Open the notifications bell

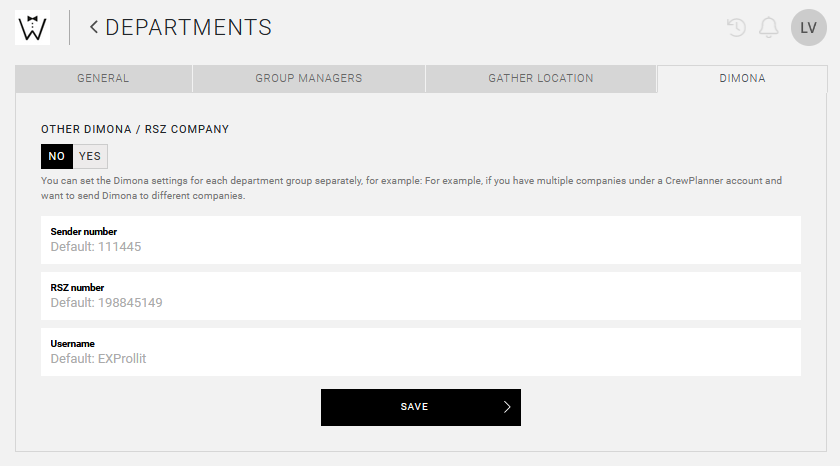pyautogui.click(x=768, y=28)
